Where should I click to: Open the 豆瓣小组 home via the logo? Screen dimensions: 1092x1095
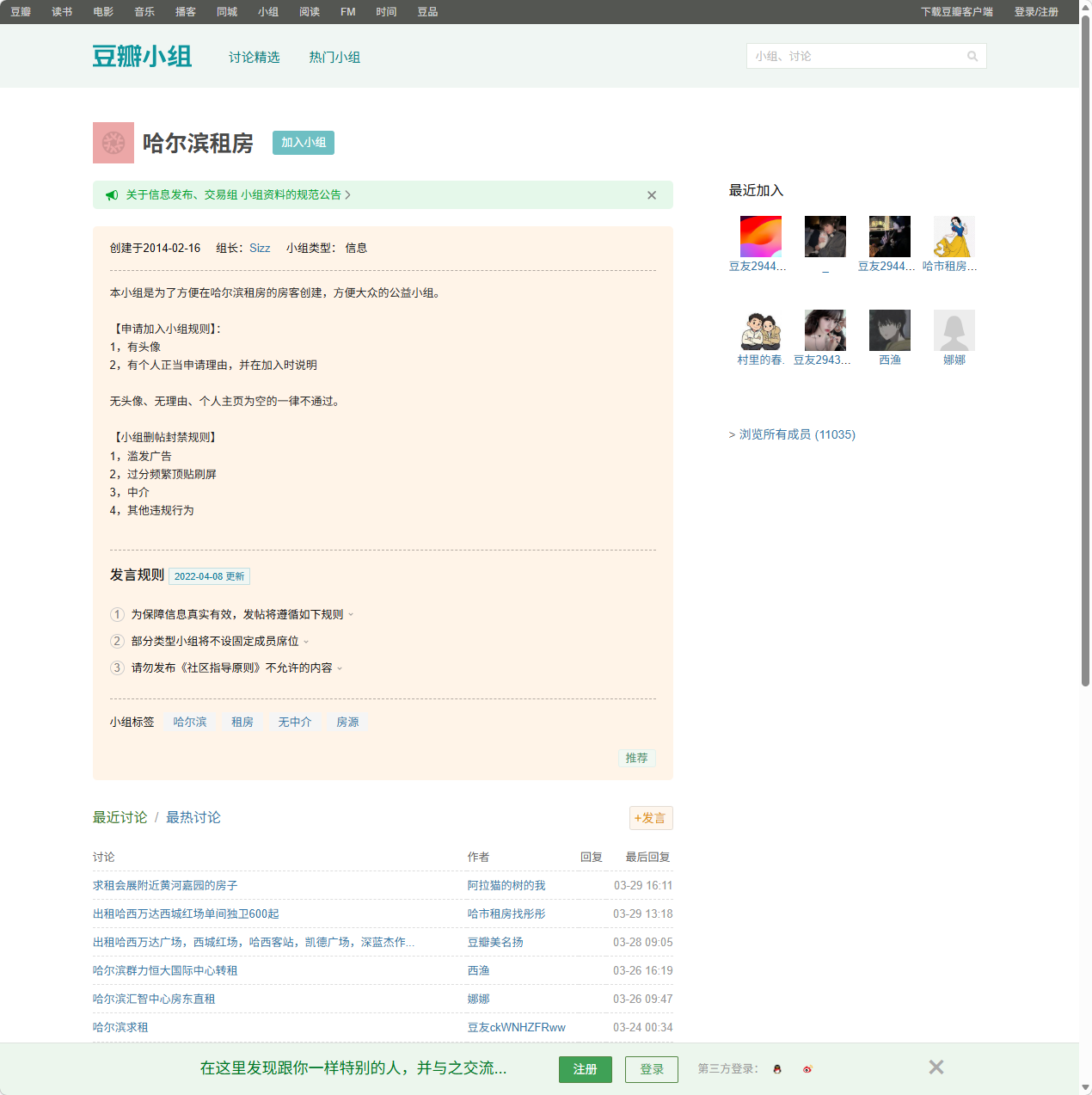pyautogui.click(x=142, y=55)
